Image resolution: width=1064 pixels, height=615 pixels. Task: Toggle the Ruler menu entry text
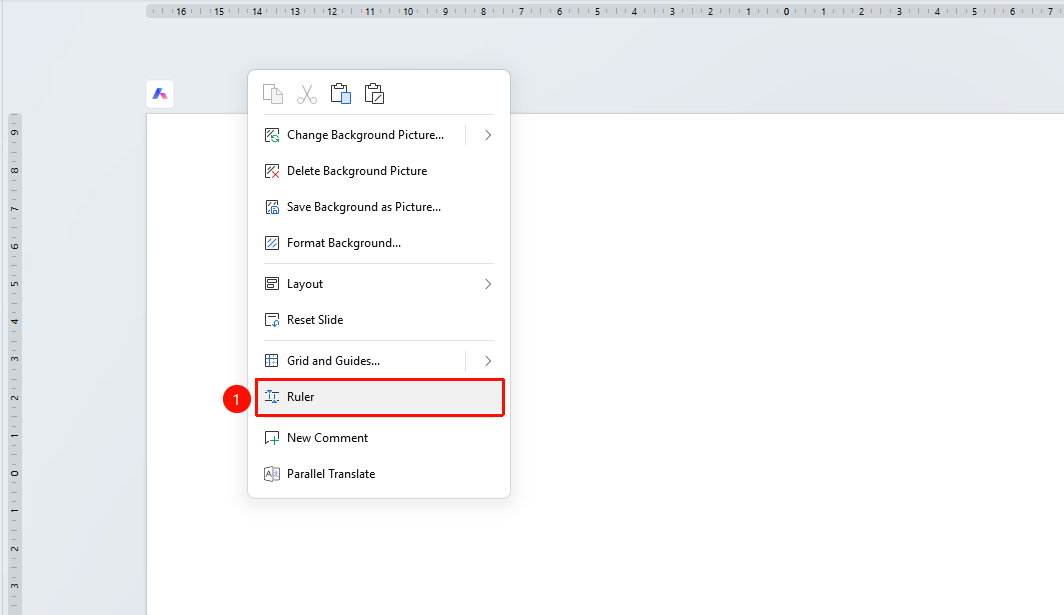pos(301,397)
